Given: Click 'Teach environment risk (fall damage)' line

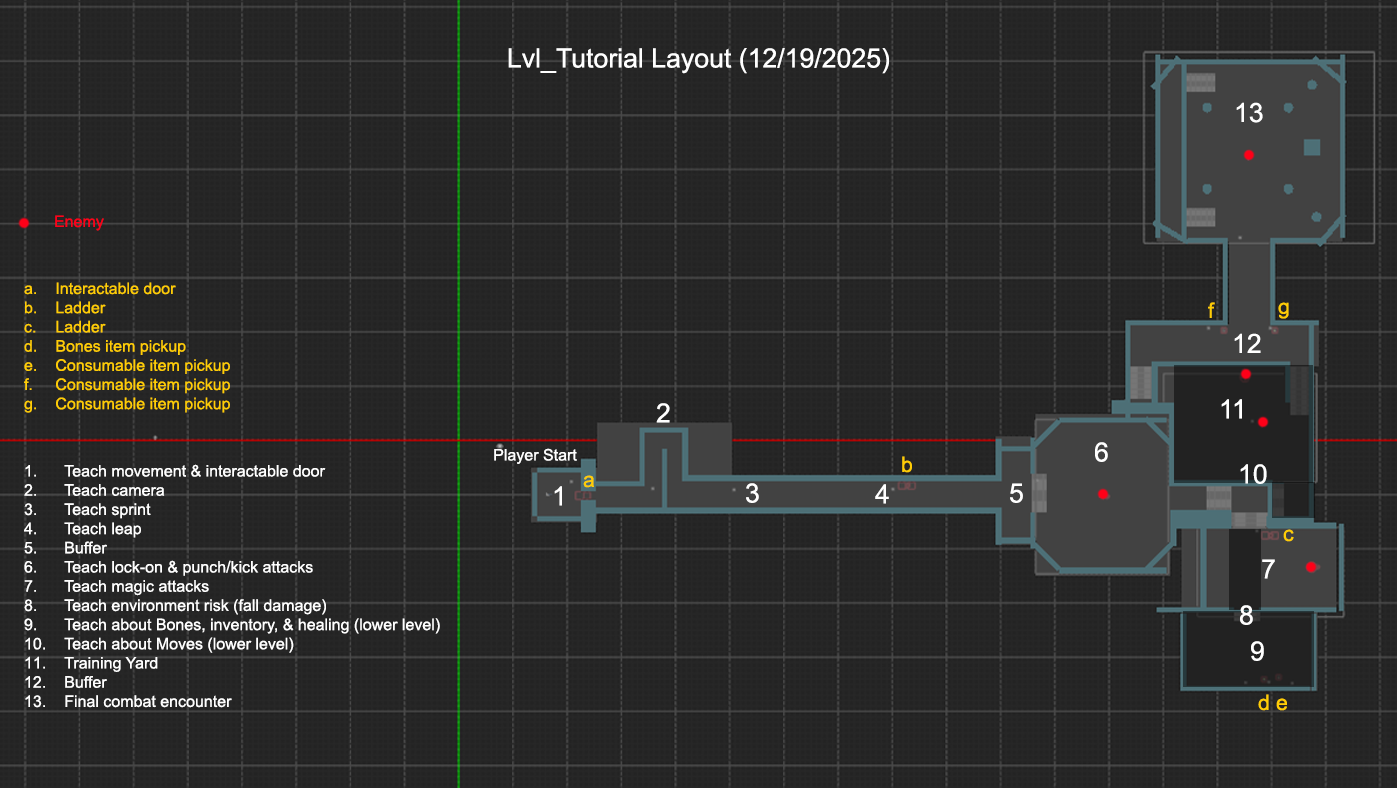Looking at the screenshot, I should coord(176,605).
